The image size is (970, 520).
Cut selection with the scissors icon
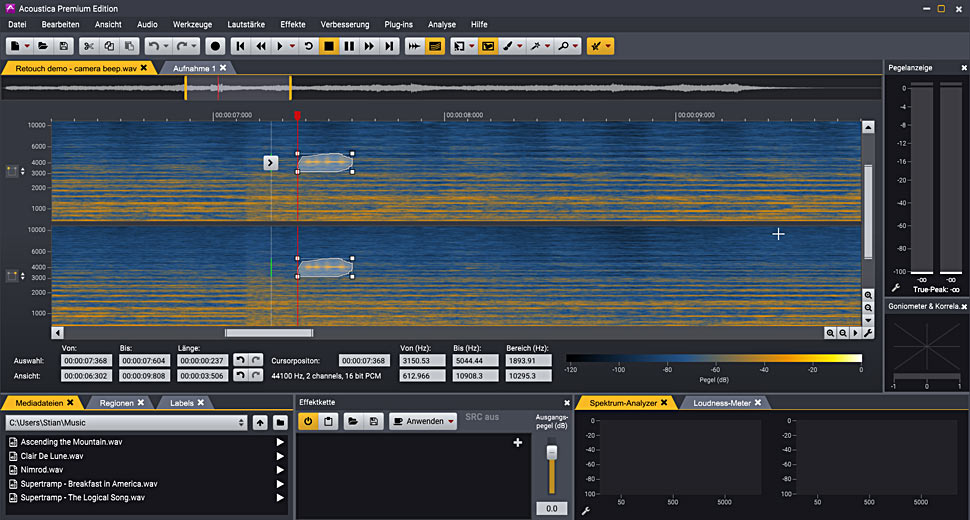coord(88,46)
